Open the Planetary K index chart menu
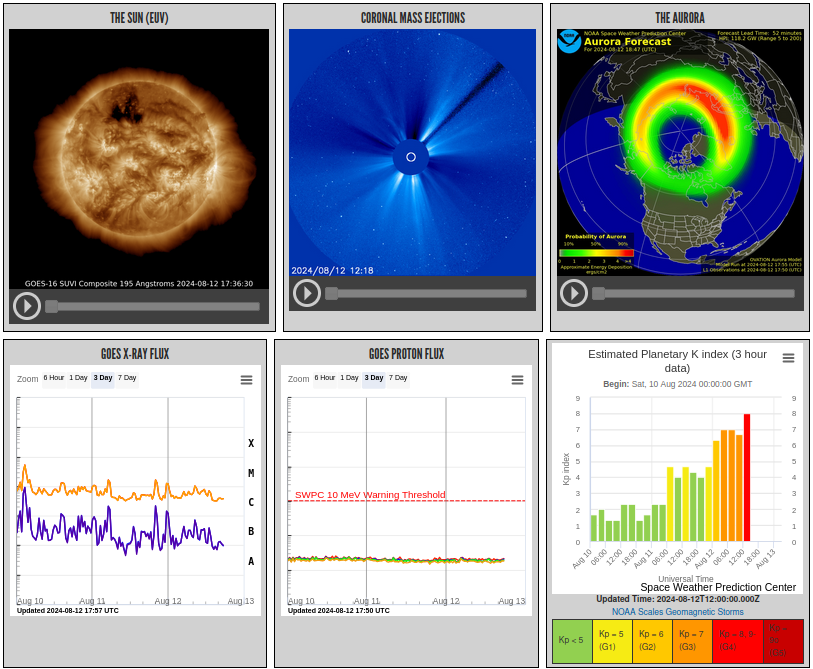 tap(788, 358)
